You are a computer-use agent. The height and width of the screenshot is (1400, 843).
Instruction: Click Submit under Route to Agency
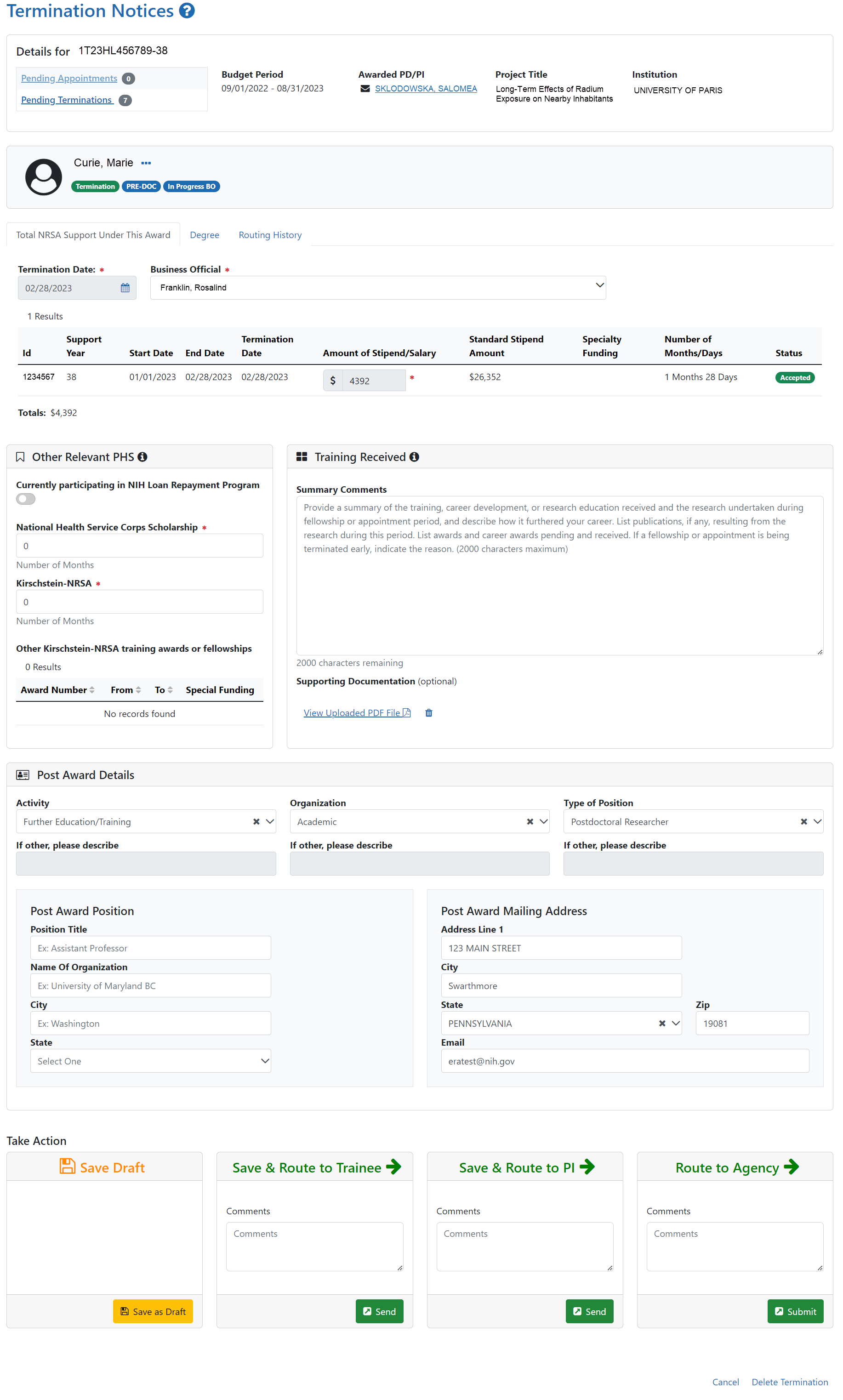[795, 1311]
